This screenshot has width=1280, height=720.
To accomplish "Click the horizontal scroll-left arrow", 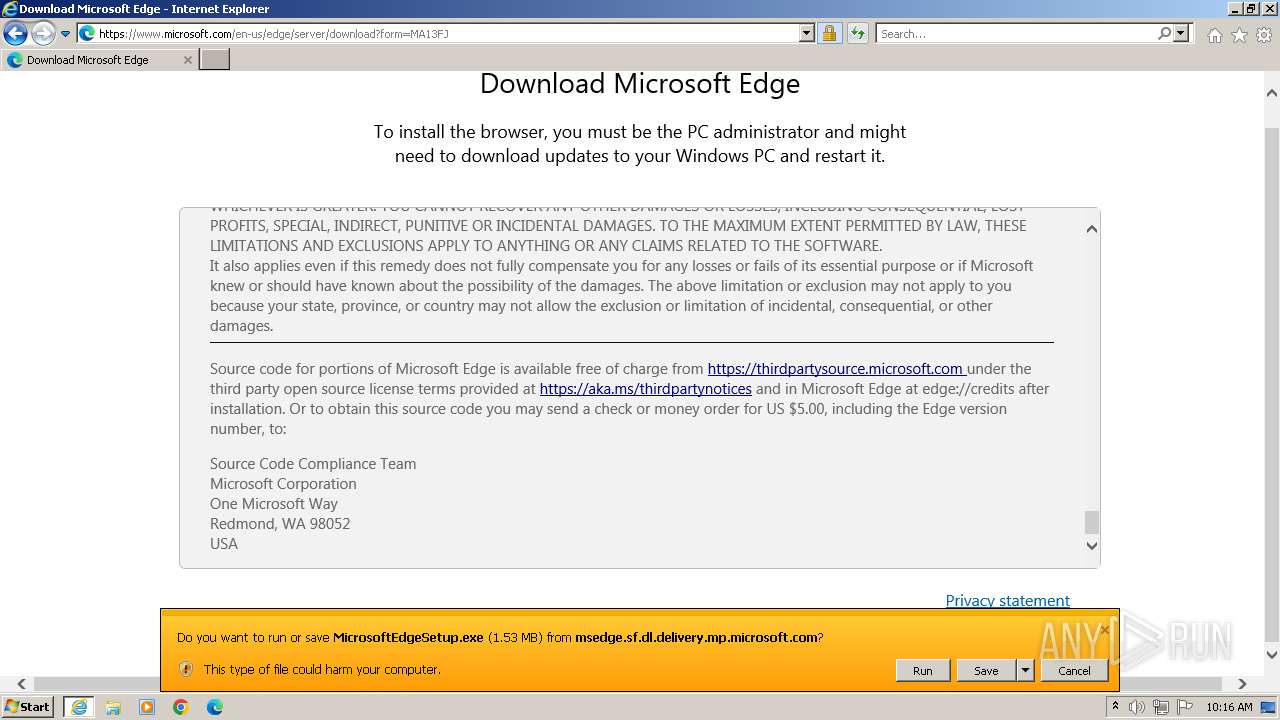I will pos(22,684).
